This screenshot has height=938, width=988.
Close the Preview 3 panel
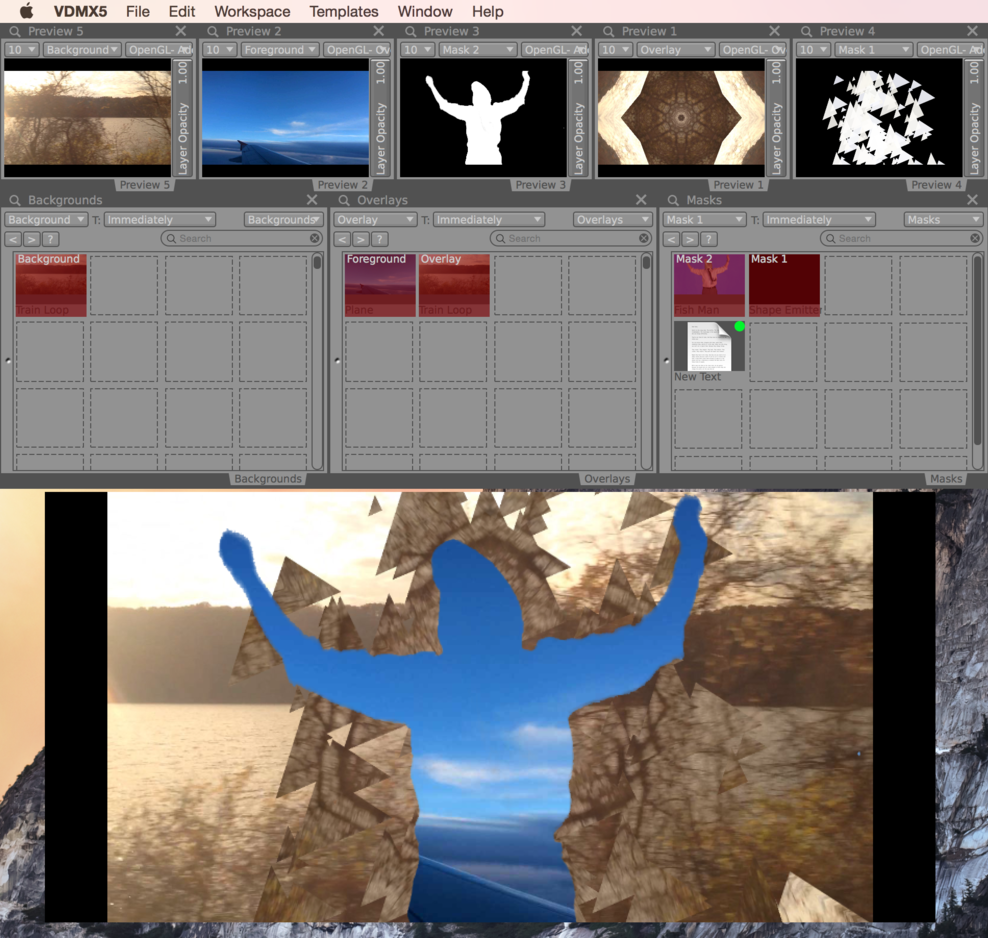click(x=577, y=31)
